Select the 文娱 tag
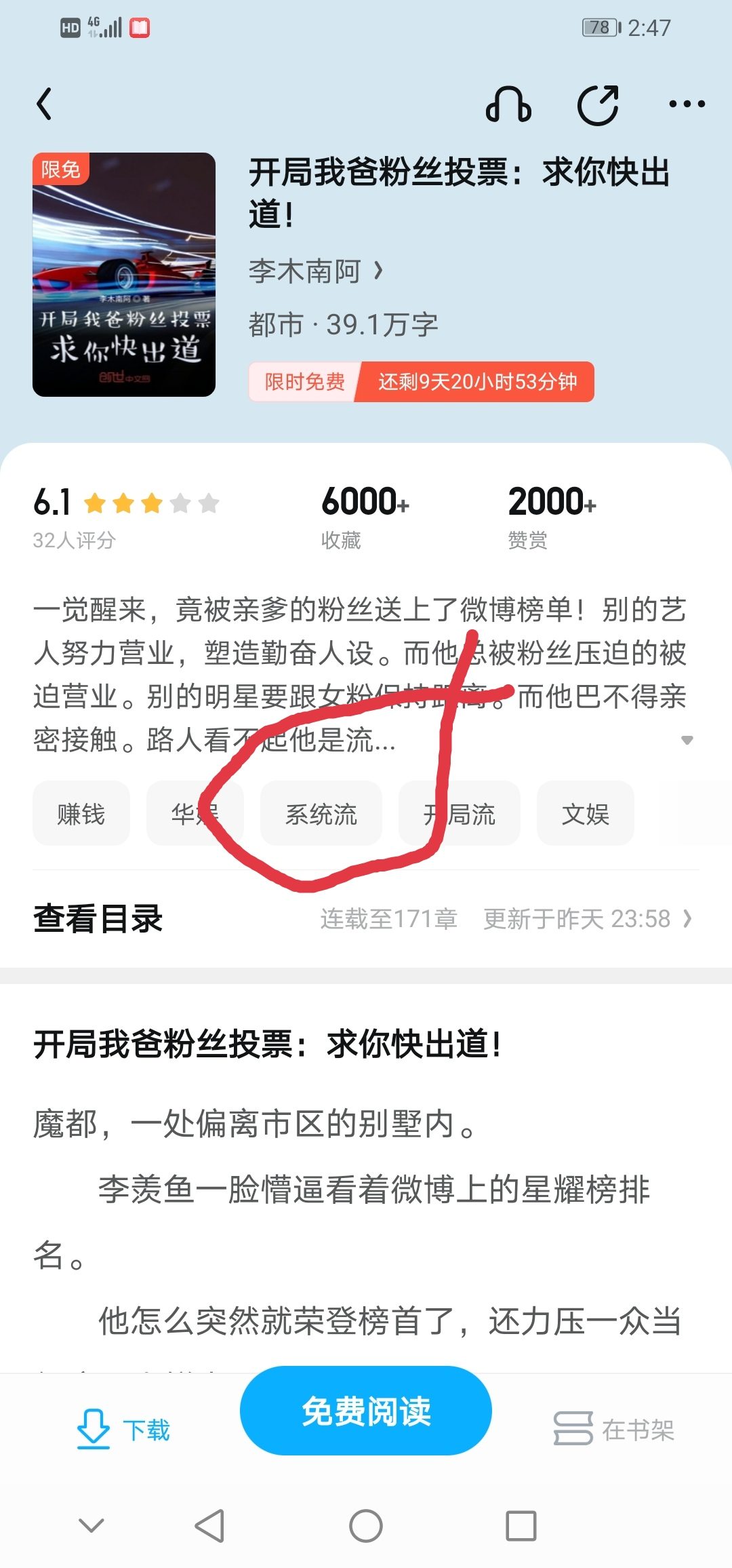This screenshot has width=732, height=1568. [586, 813]
